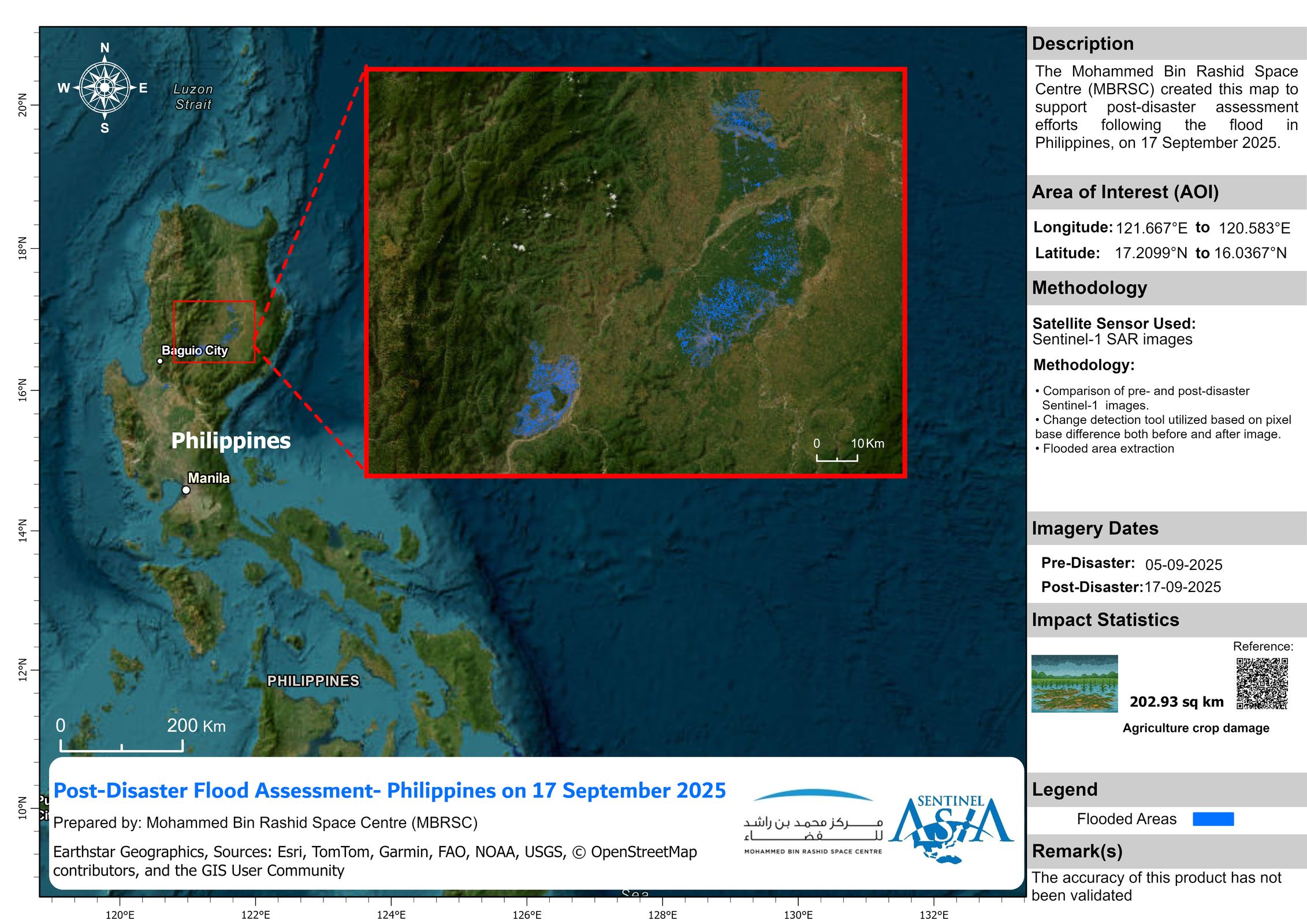Image resolution: width=1307 pixels, height=924 pixels.
Task: Click the 202.93 sq km statistic
Action: [1176, 702]
